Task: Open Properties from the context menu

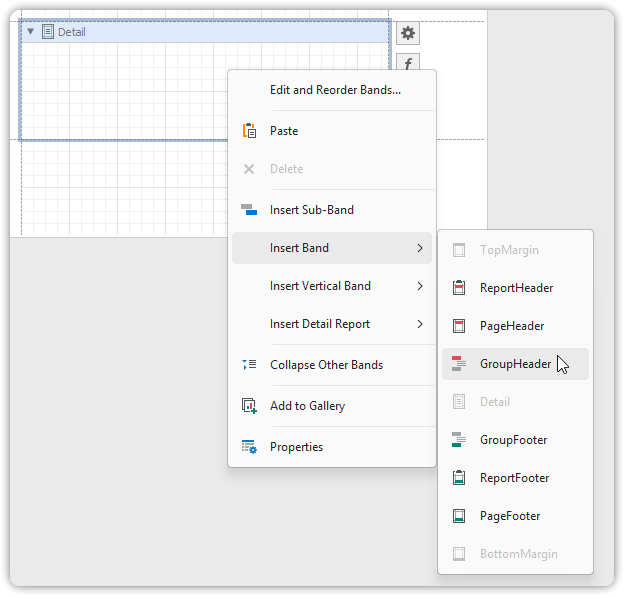Action: (296, 447)
